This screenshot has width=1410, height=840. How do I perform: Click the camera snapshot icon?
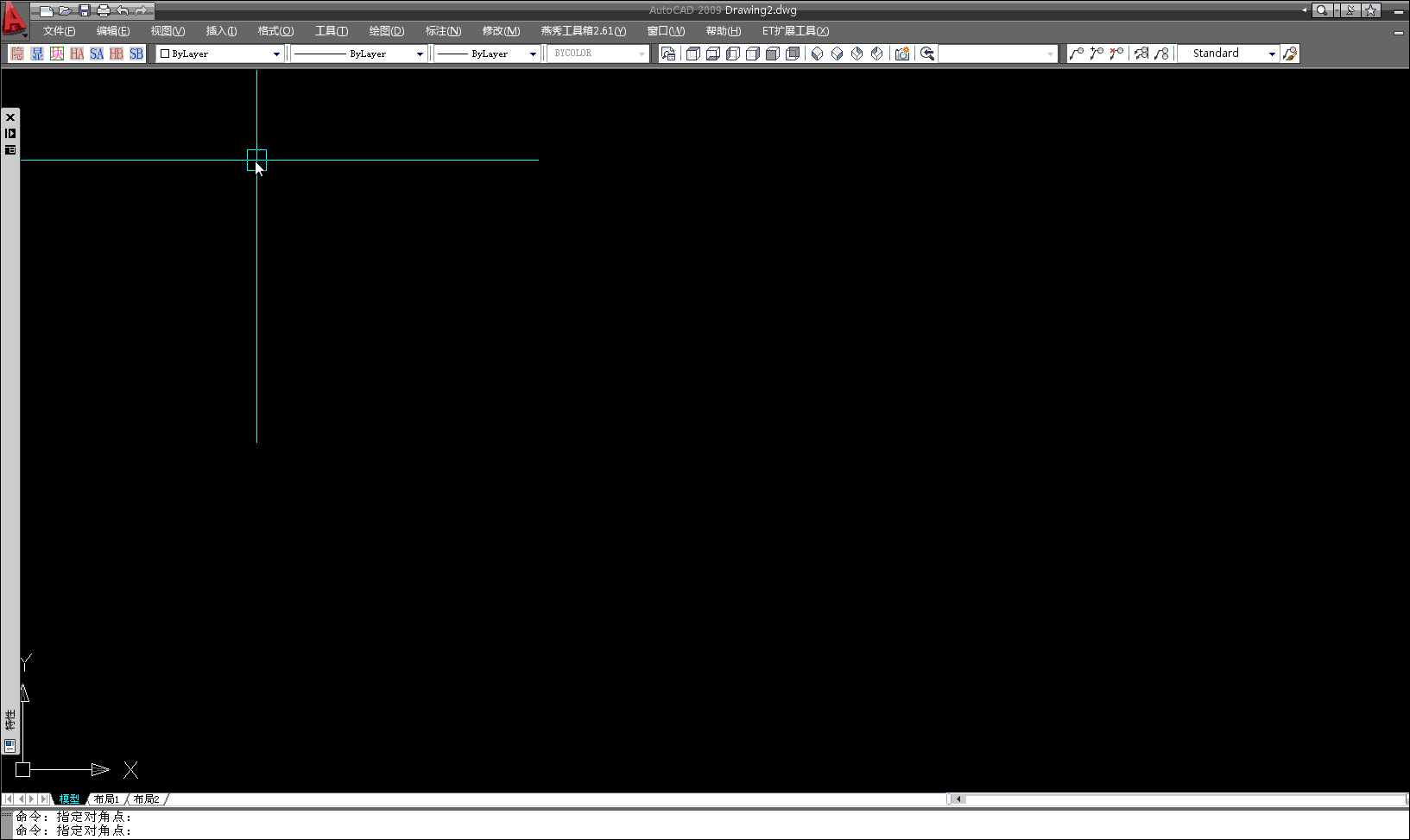(x=902, y=54)
